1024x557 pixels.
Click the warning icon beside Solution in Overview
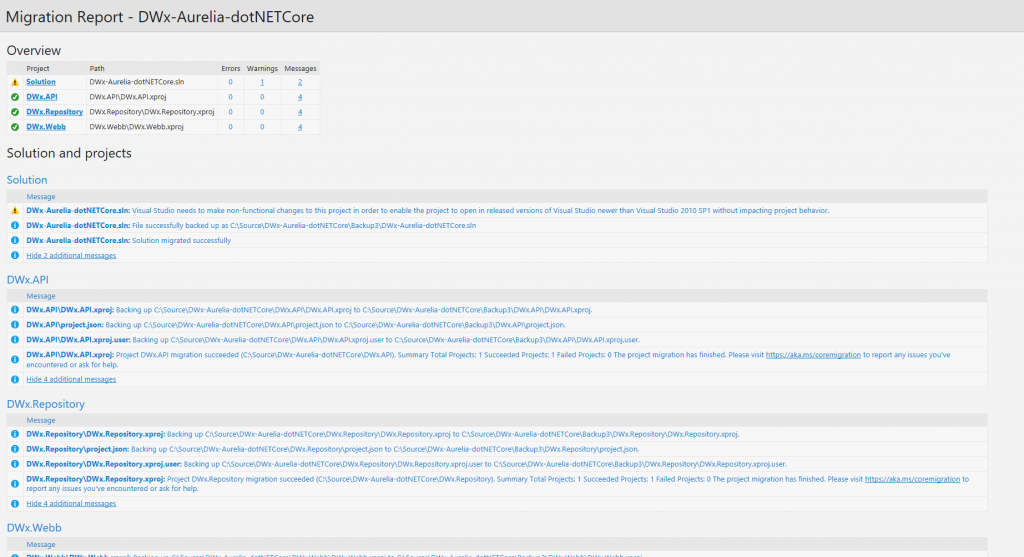pos(15,82)
